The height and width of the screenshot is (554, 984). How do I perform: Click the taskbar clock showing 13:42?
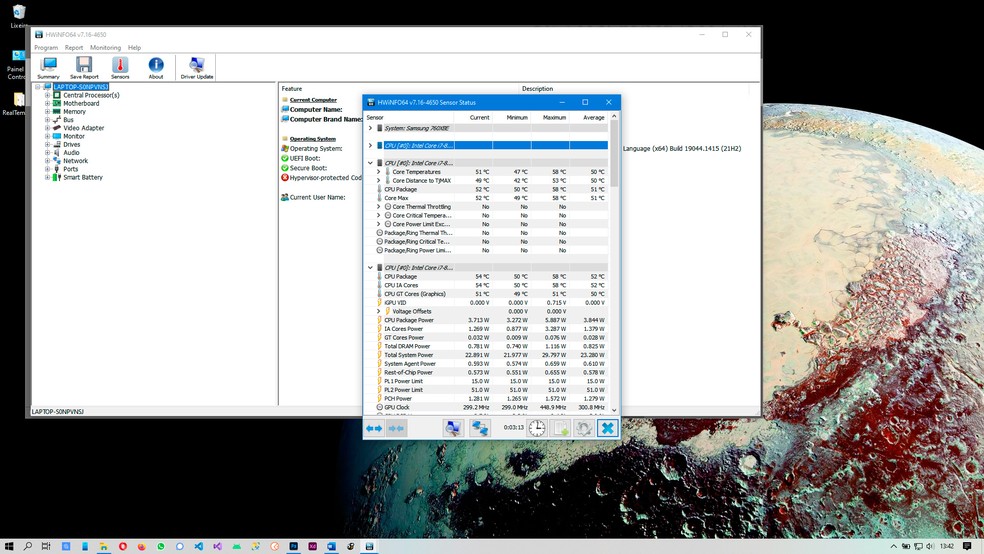pyautogui.click(x=947, y=546)
